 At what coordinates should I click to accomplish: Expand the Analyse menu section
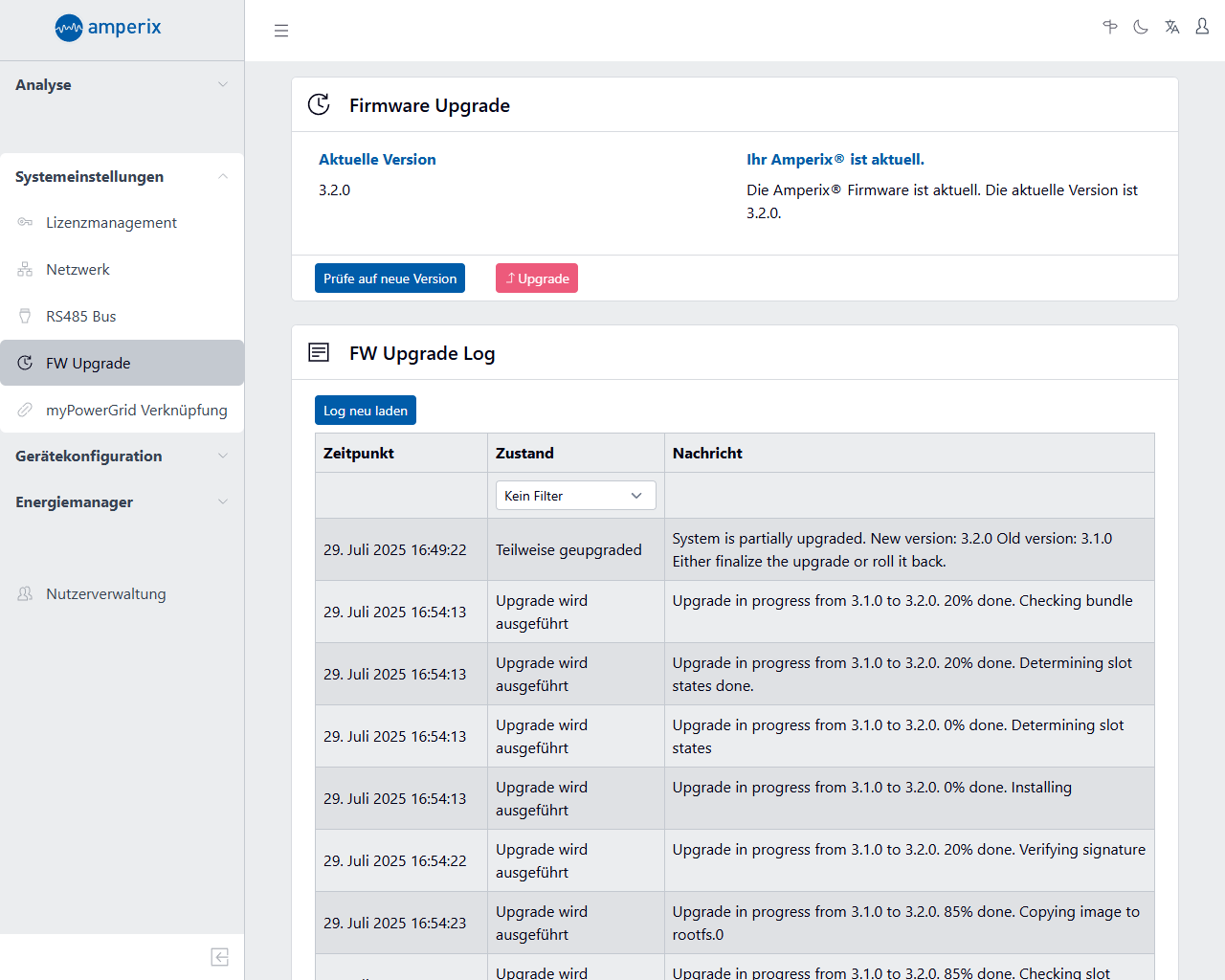[x=122, y=84]
